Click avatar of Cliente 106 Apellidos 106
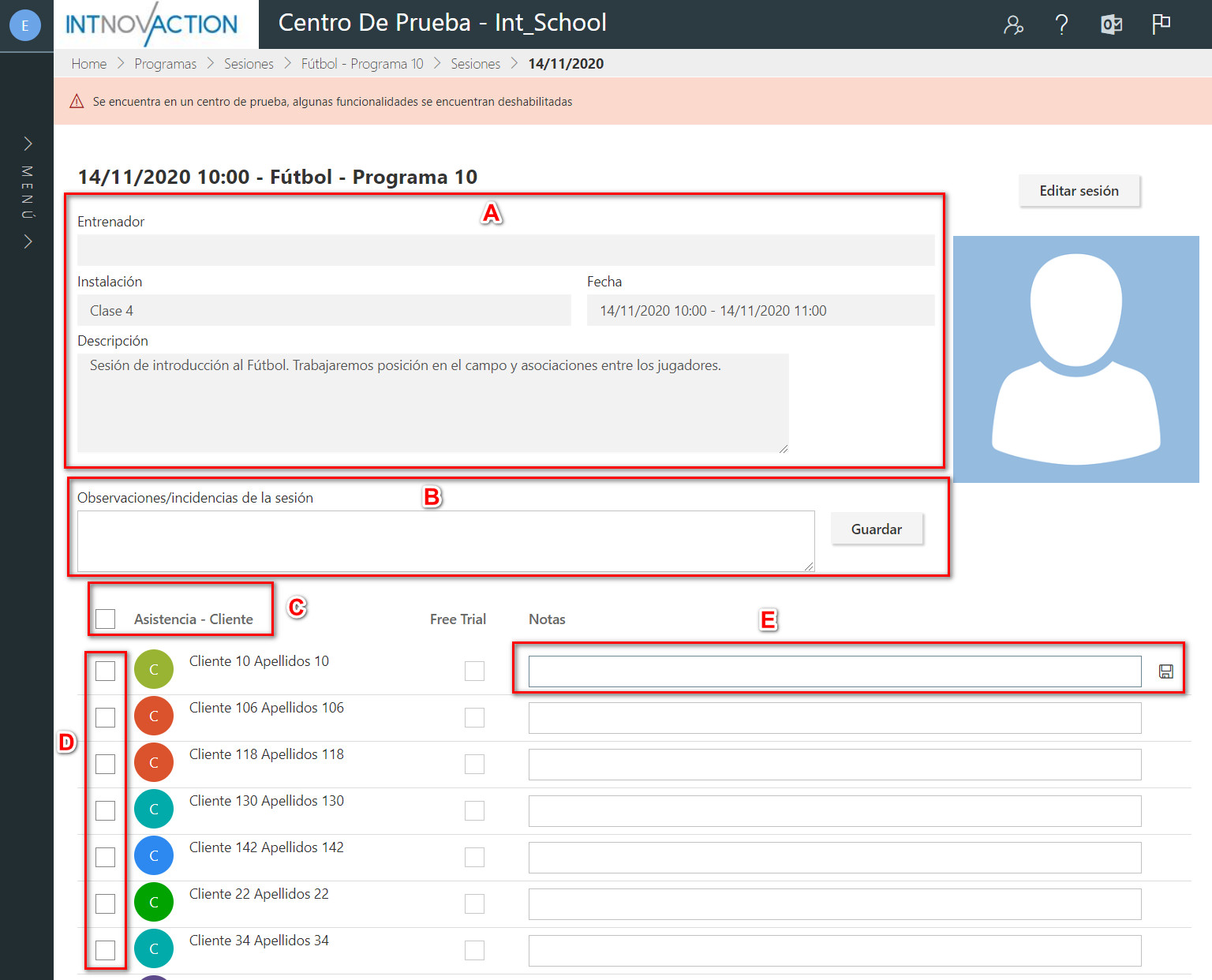 [x=154, y=716]
